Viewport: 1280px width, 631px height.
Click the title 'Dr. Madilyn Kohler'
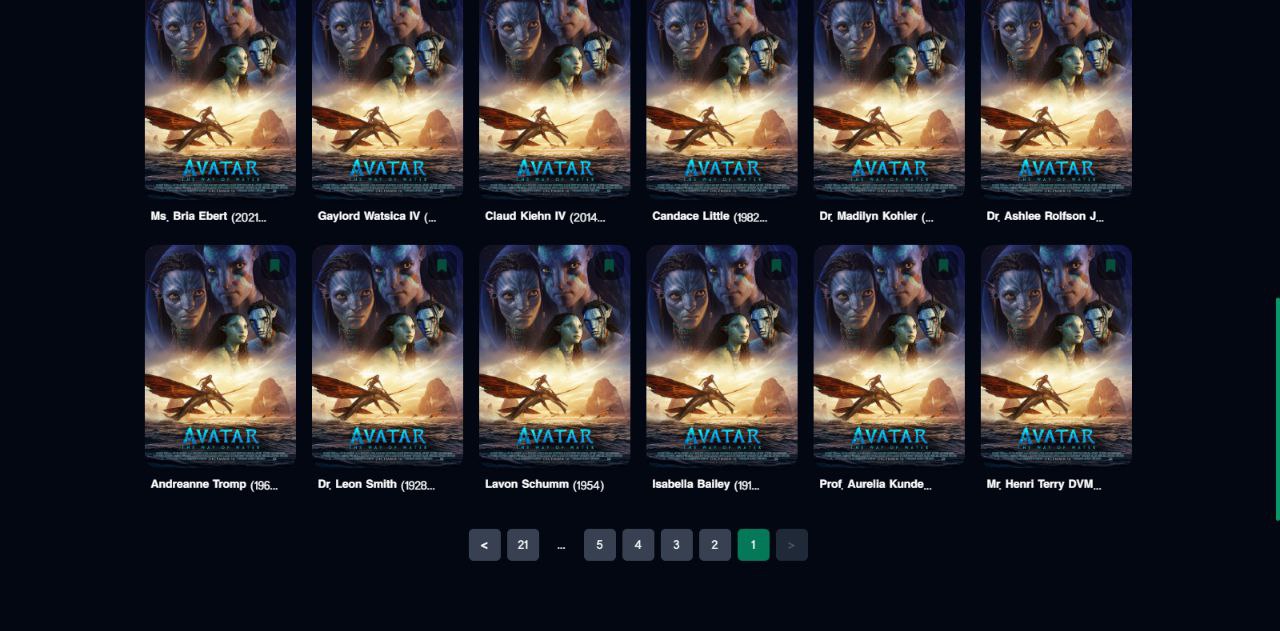[x=868, y=216]
